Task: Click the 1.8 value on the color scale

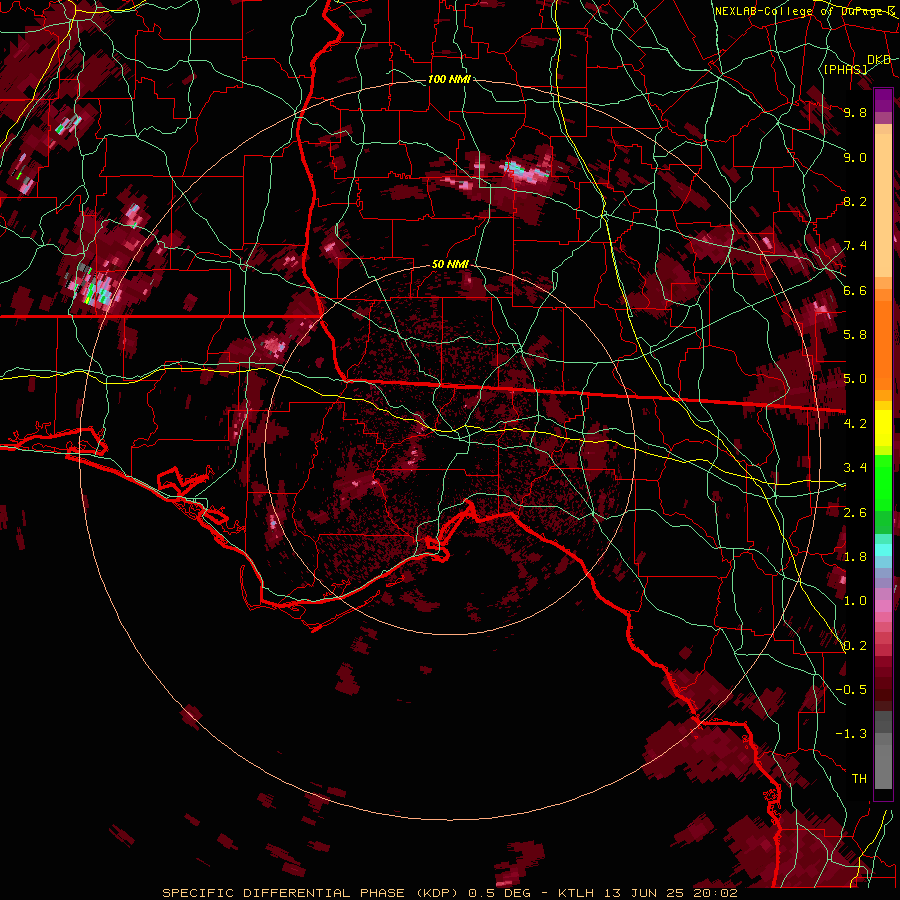Action: point(855,557)
